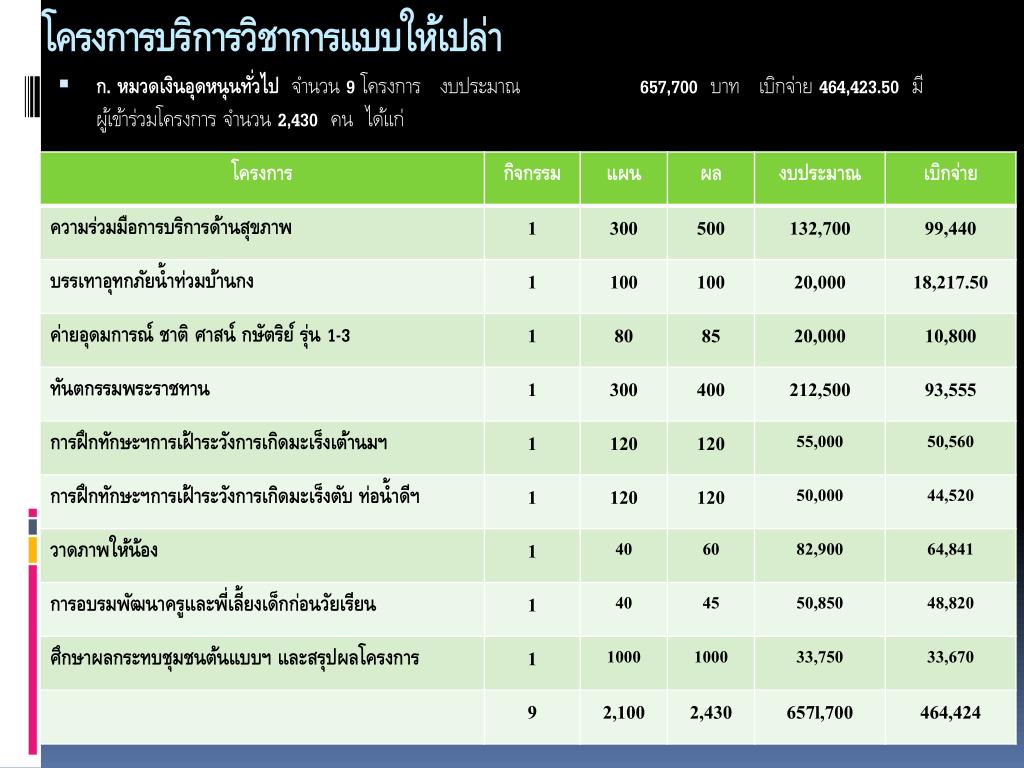Click total result value 2,430 in table

pos(711,712)
